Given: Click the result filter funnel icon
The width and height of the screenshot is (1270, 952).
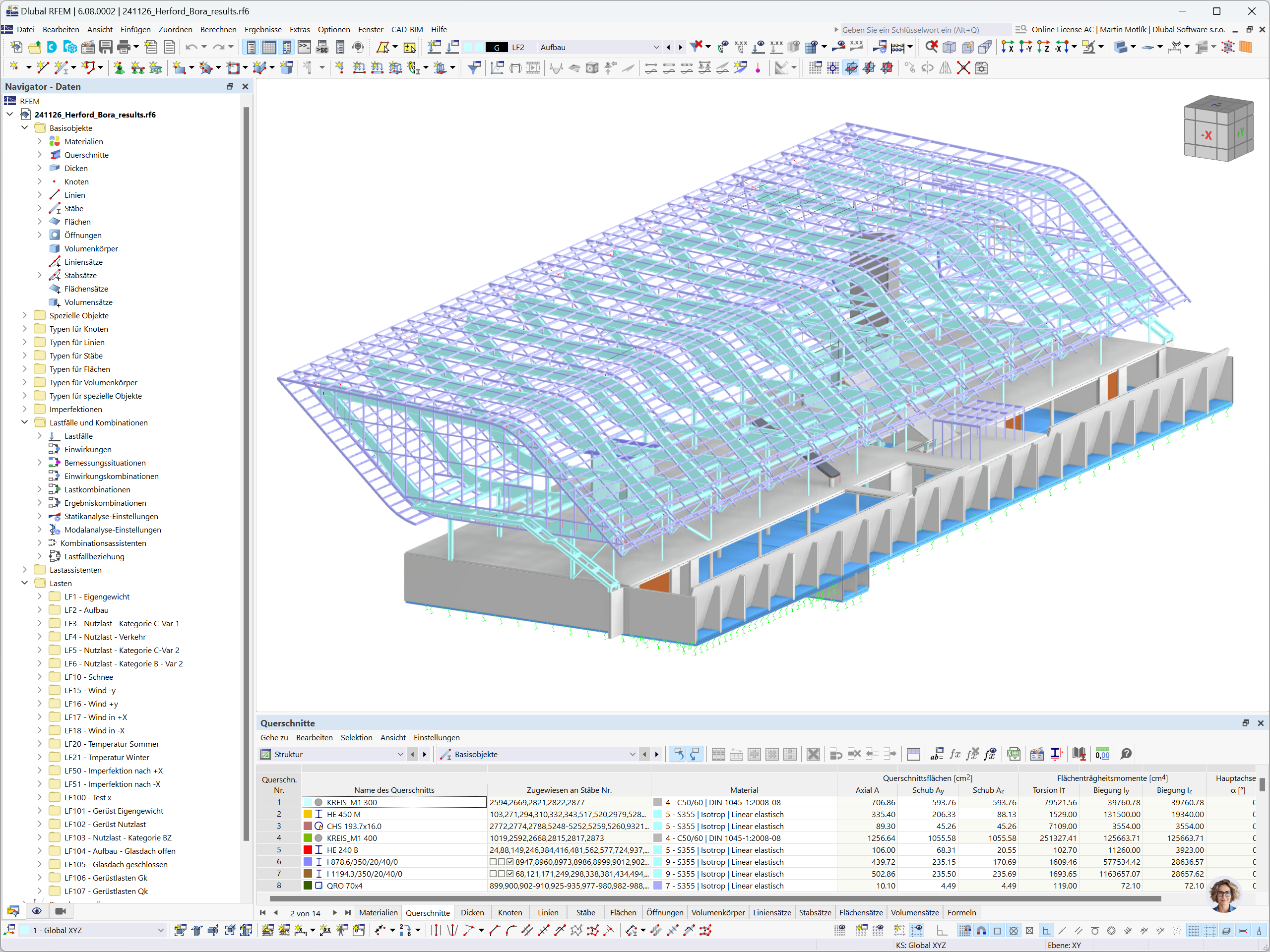Looking at the screenshot, I should pos(474,68).
